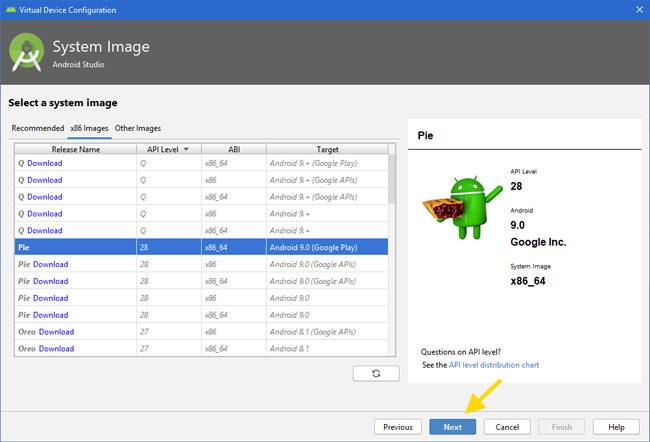The height and width of the screenshot is (442, 650).
Task: Click the 'Google Inc.' vendor text
Action: tap(538, 242)
